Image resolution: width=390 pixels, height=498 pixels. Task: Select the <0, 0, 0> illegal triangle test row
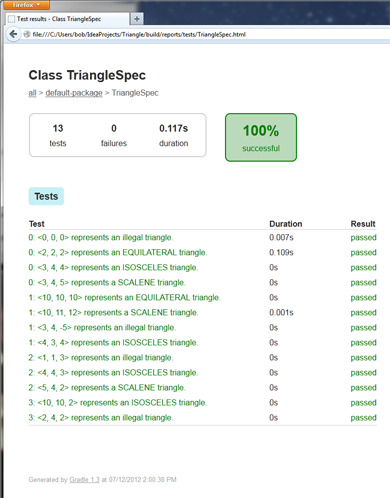pos(203,238)
